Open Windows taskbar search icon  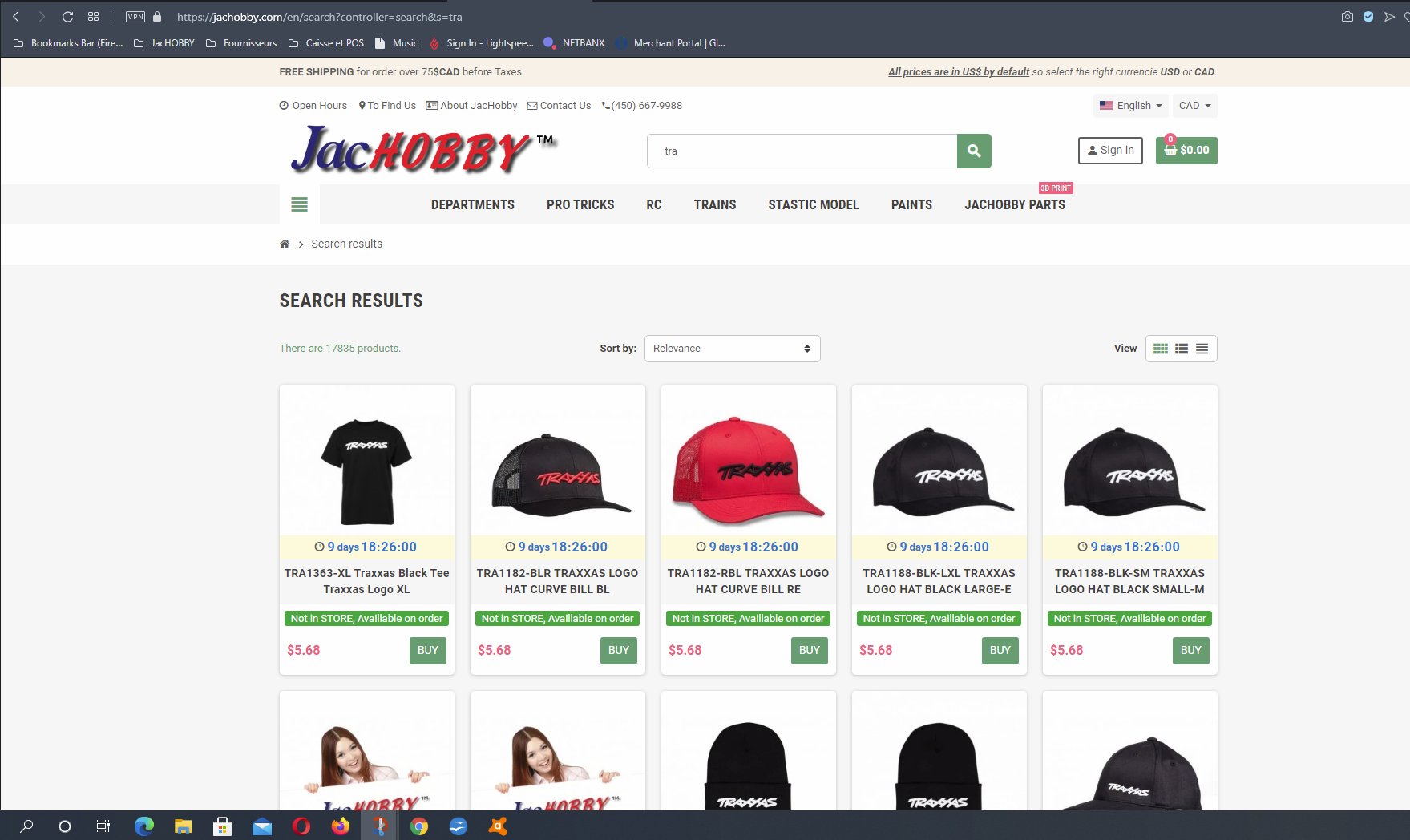[x=26, y=826]
